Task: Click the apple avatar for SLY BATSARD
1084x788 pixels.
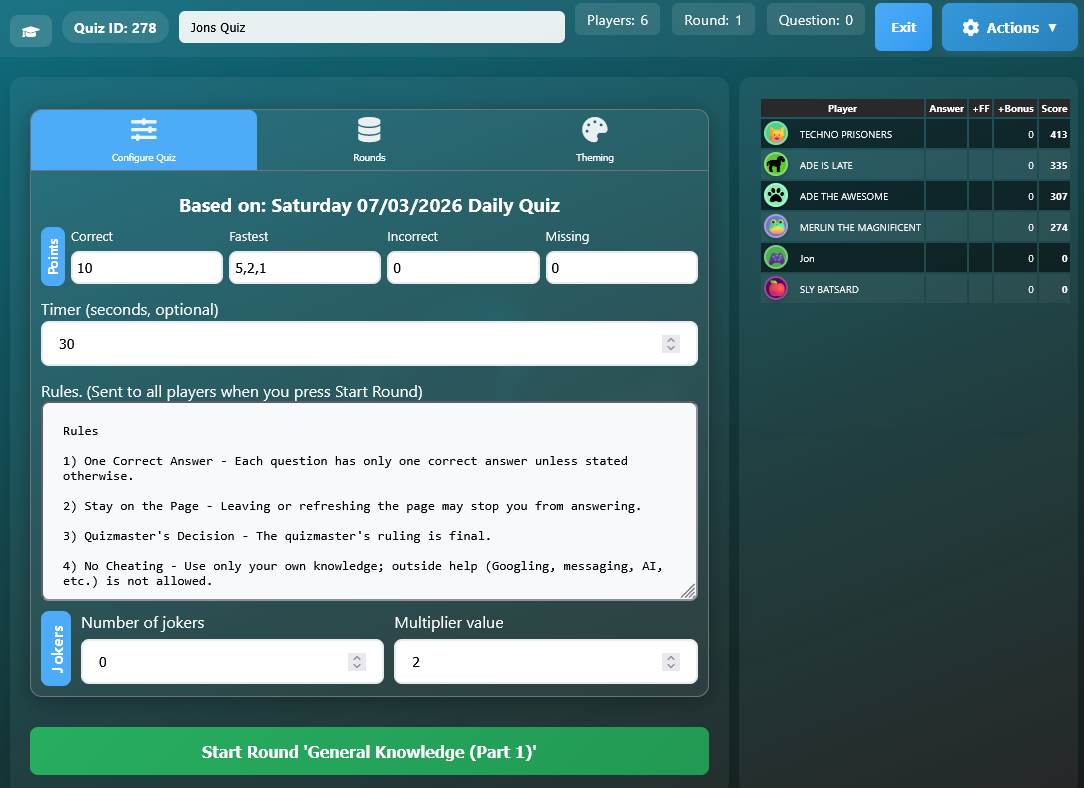Action: [x=774, y=288]
